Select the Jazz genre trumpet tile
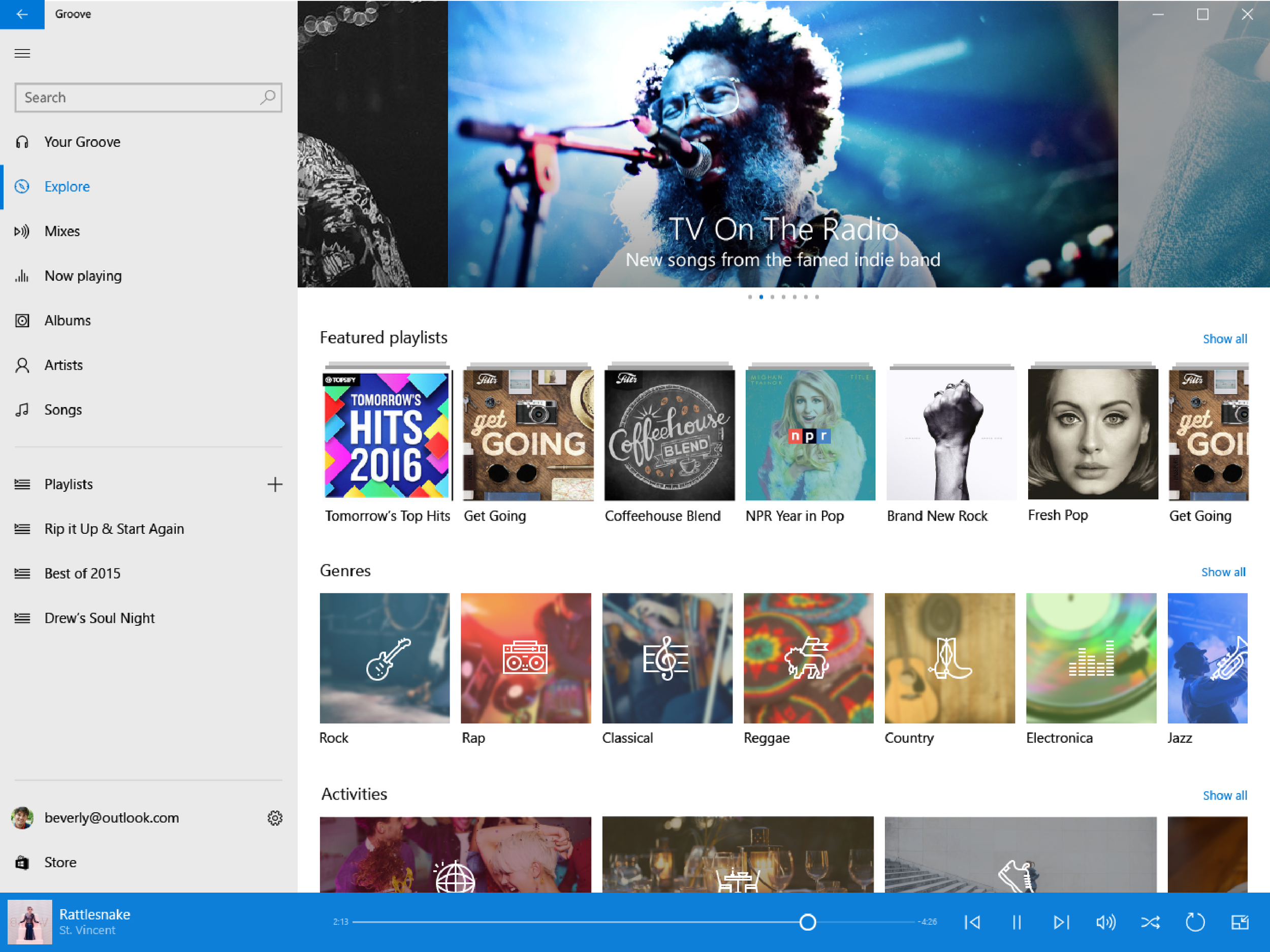The width and height of the screenshot is (1270, 952). point(1208,658)
